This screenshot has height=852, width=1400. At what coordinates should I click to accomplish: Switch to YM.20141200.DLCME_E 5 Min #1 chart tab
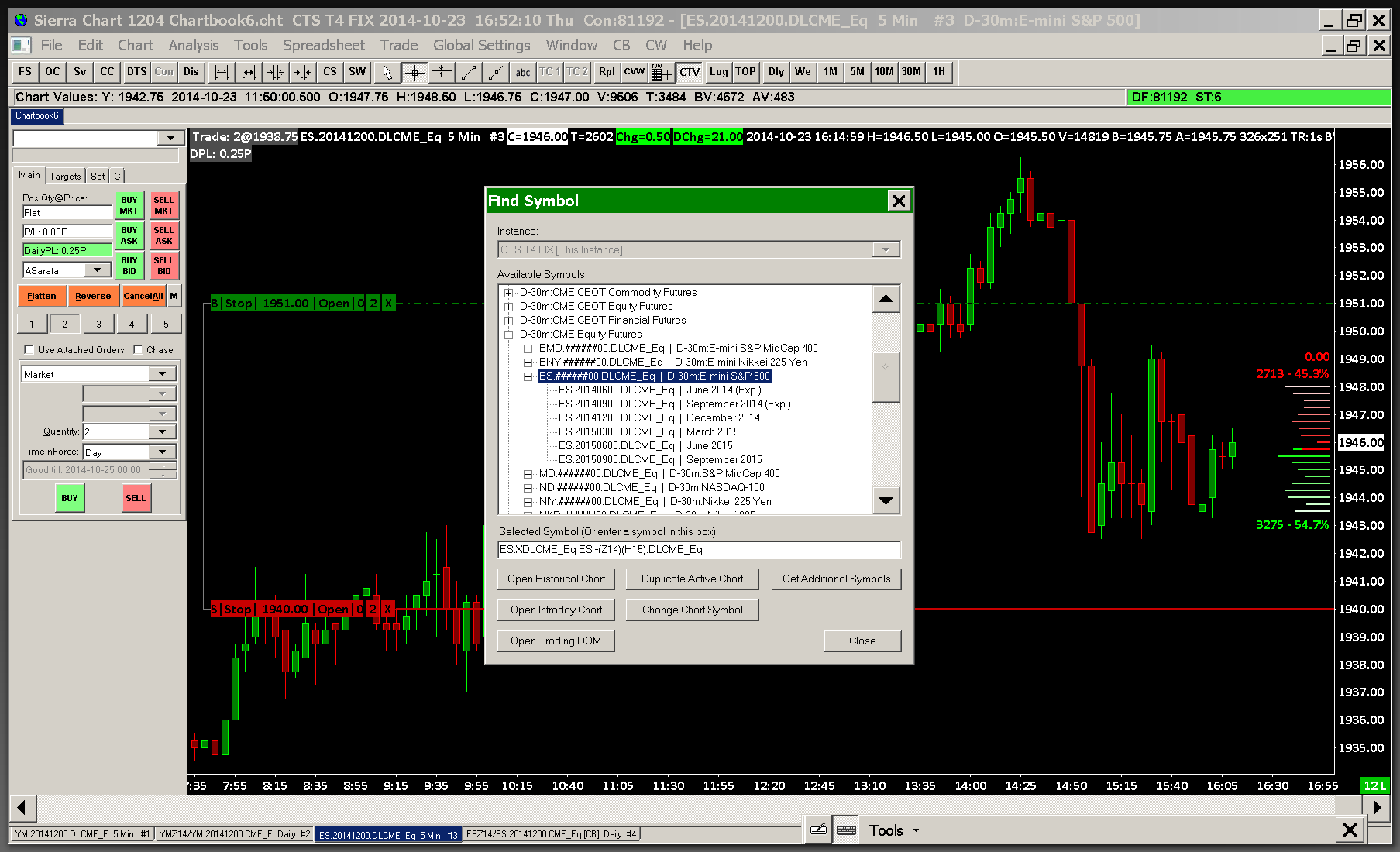tap(82, 834)
